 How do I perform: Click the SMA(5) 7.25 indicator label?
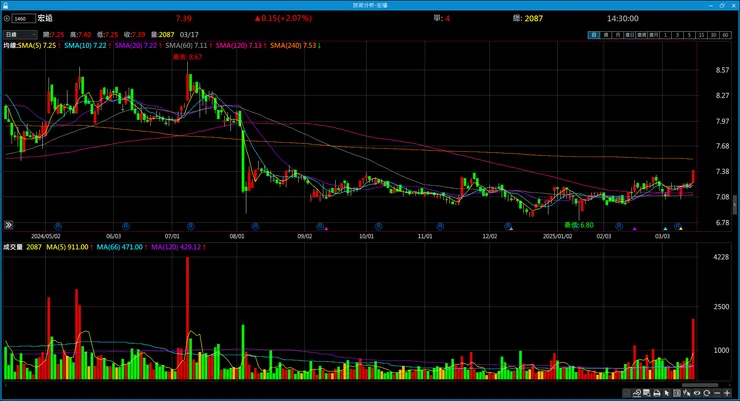(39, 45)
